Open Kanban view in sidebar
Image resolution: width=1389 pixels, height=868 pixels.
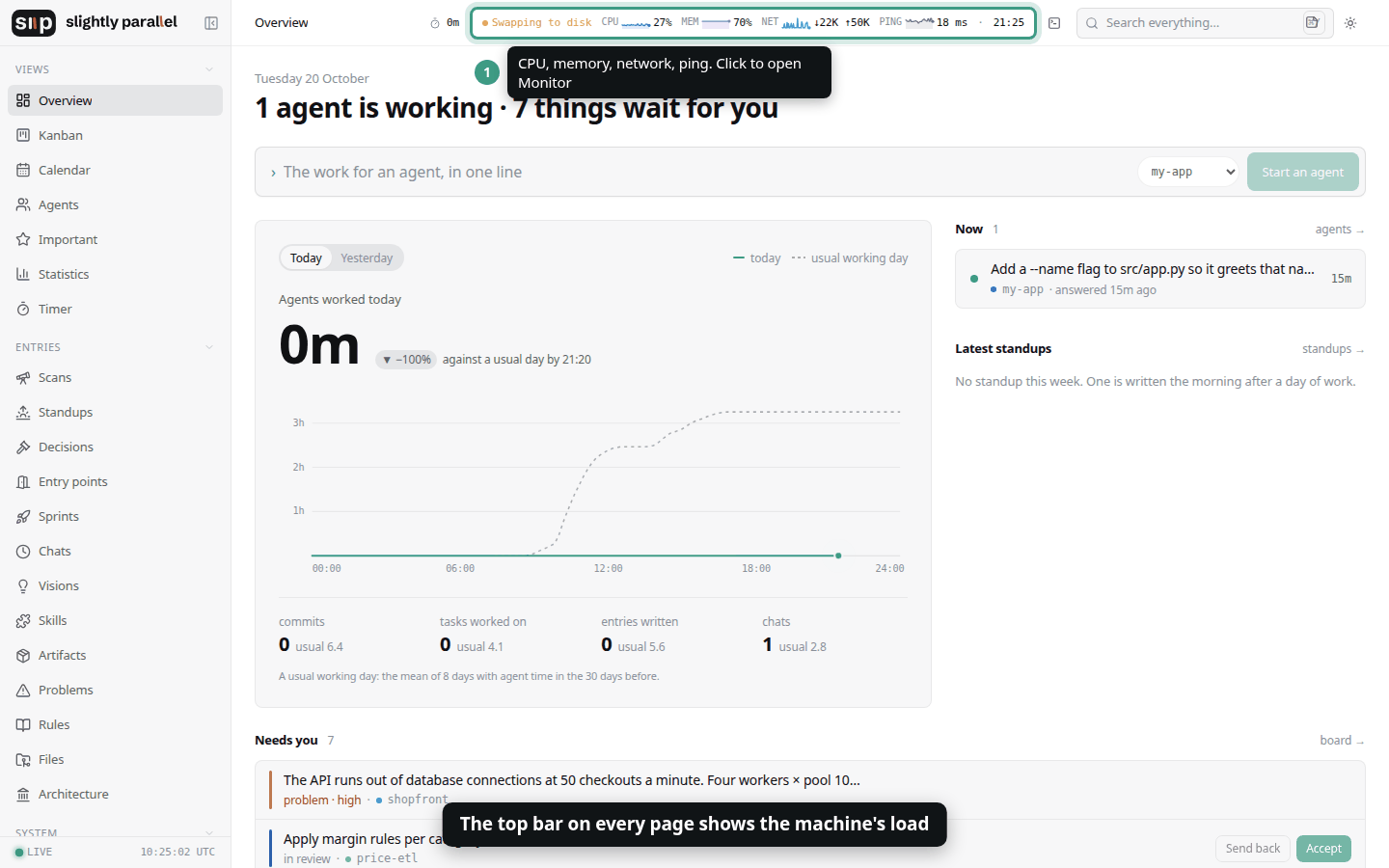click(x=115, y=135)
